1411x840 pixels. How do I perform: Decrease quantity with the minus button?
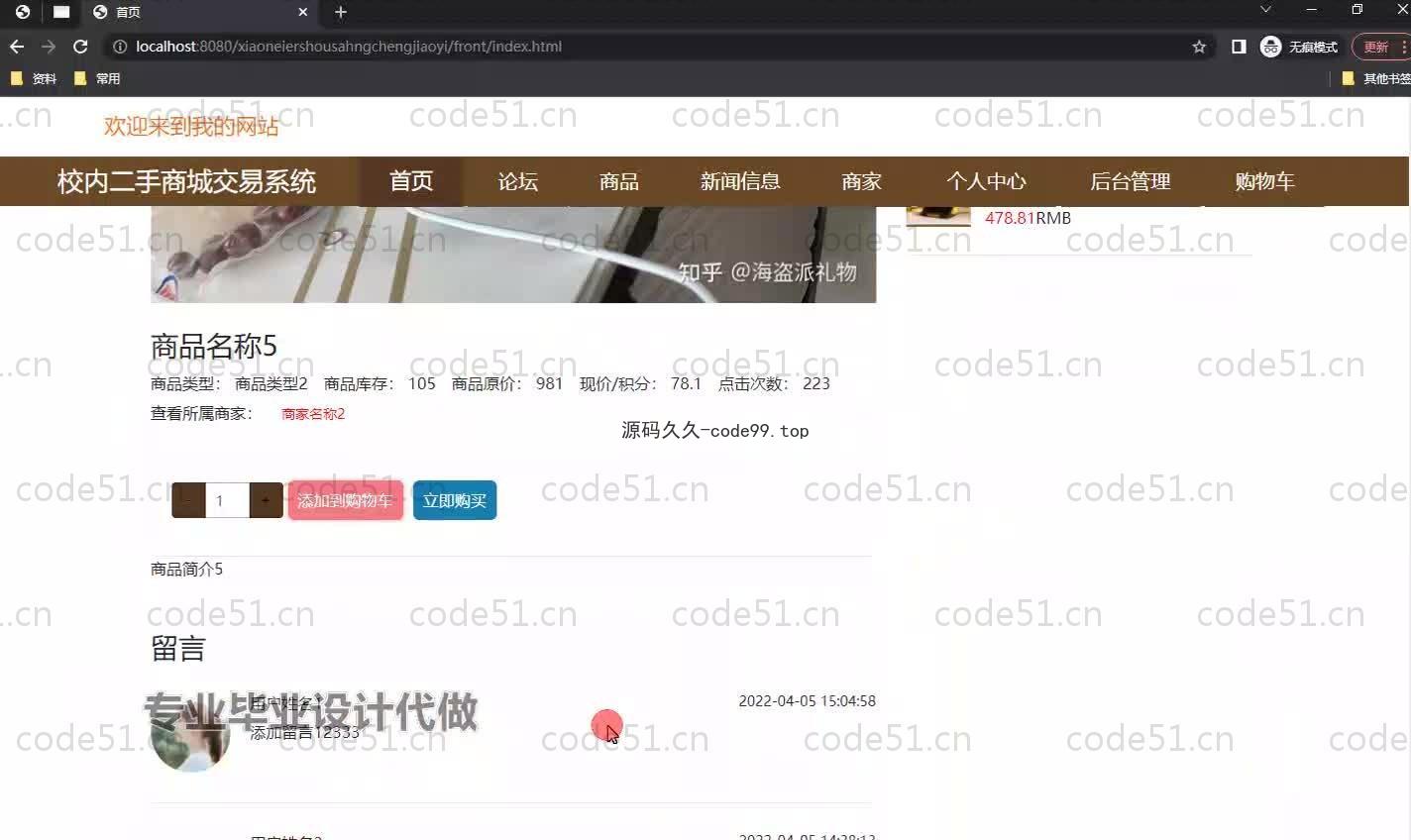188,500
